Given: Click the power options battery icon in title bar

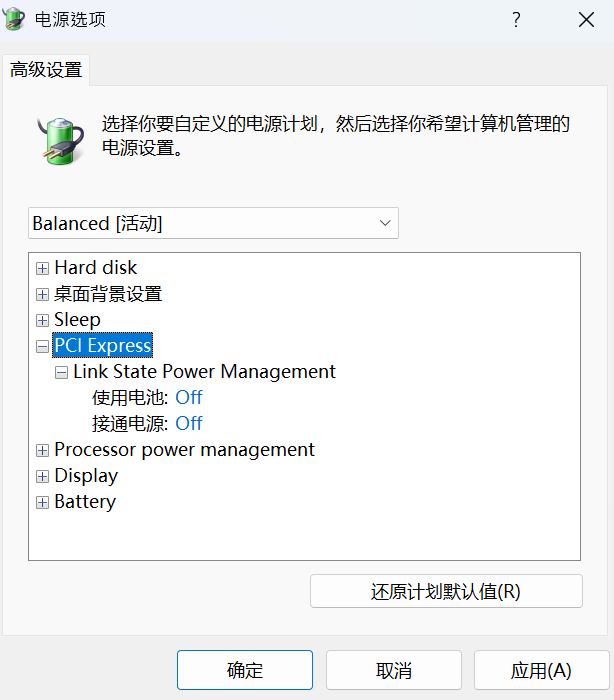Looking at the screenshot, I should click(15, 20).
